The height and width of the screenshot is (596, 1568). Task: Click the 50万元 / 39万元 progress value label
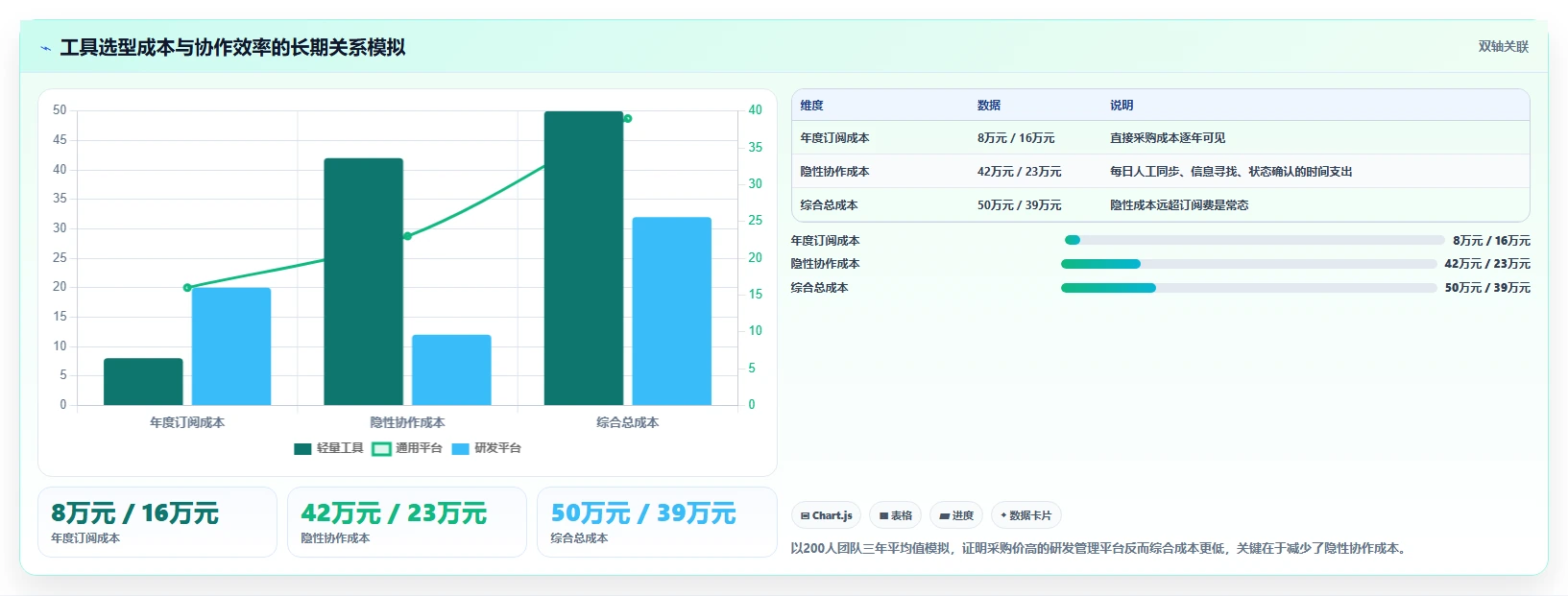point(1488,288)
